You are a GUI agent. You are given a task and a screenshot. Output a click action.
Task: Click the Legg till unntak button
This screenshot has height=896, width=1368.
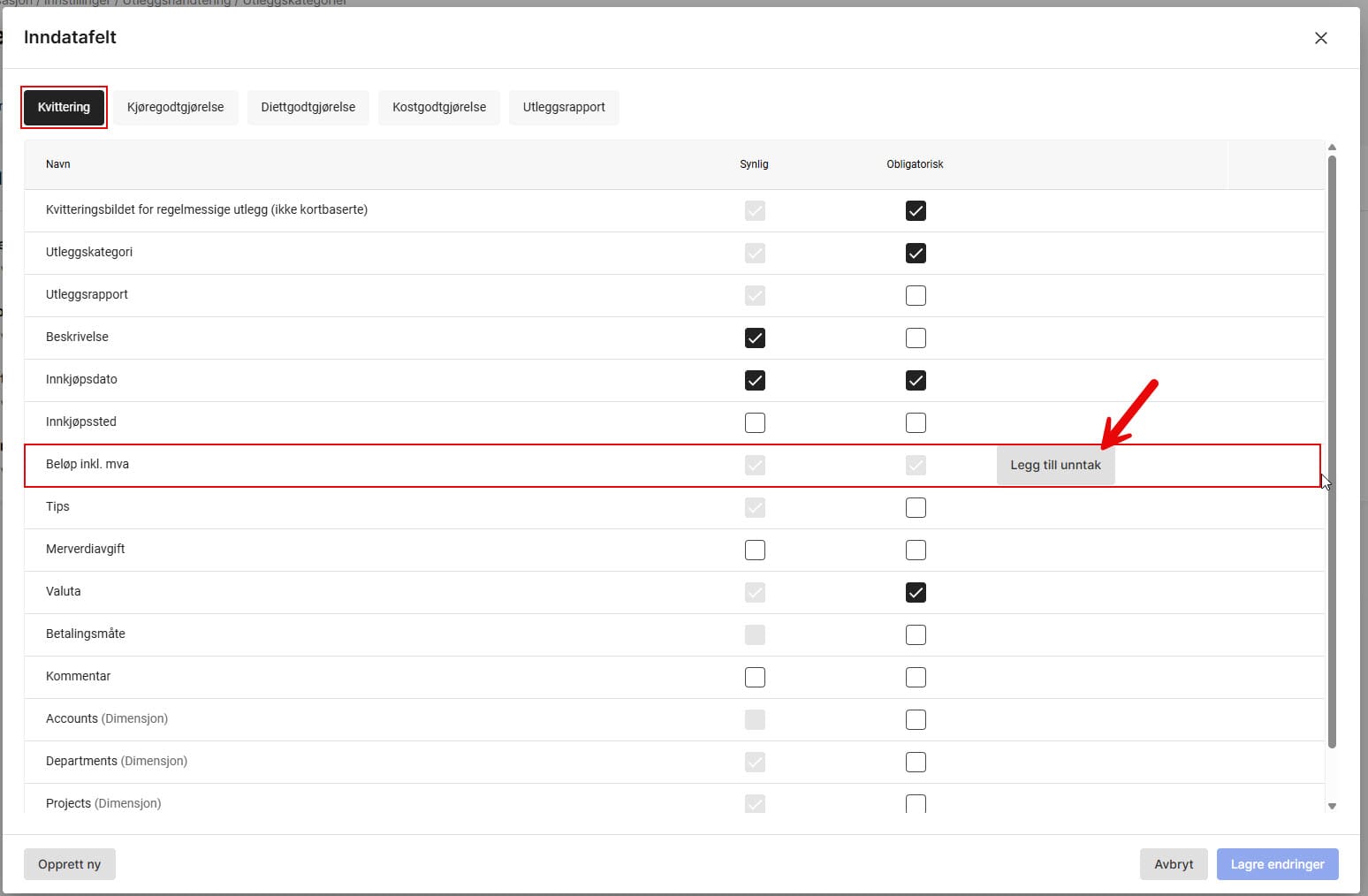click(x=1055, y=465)
